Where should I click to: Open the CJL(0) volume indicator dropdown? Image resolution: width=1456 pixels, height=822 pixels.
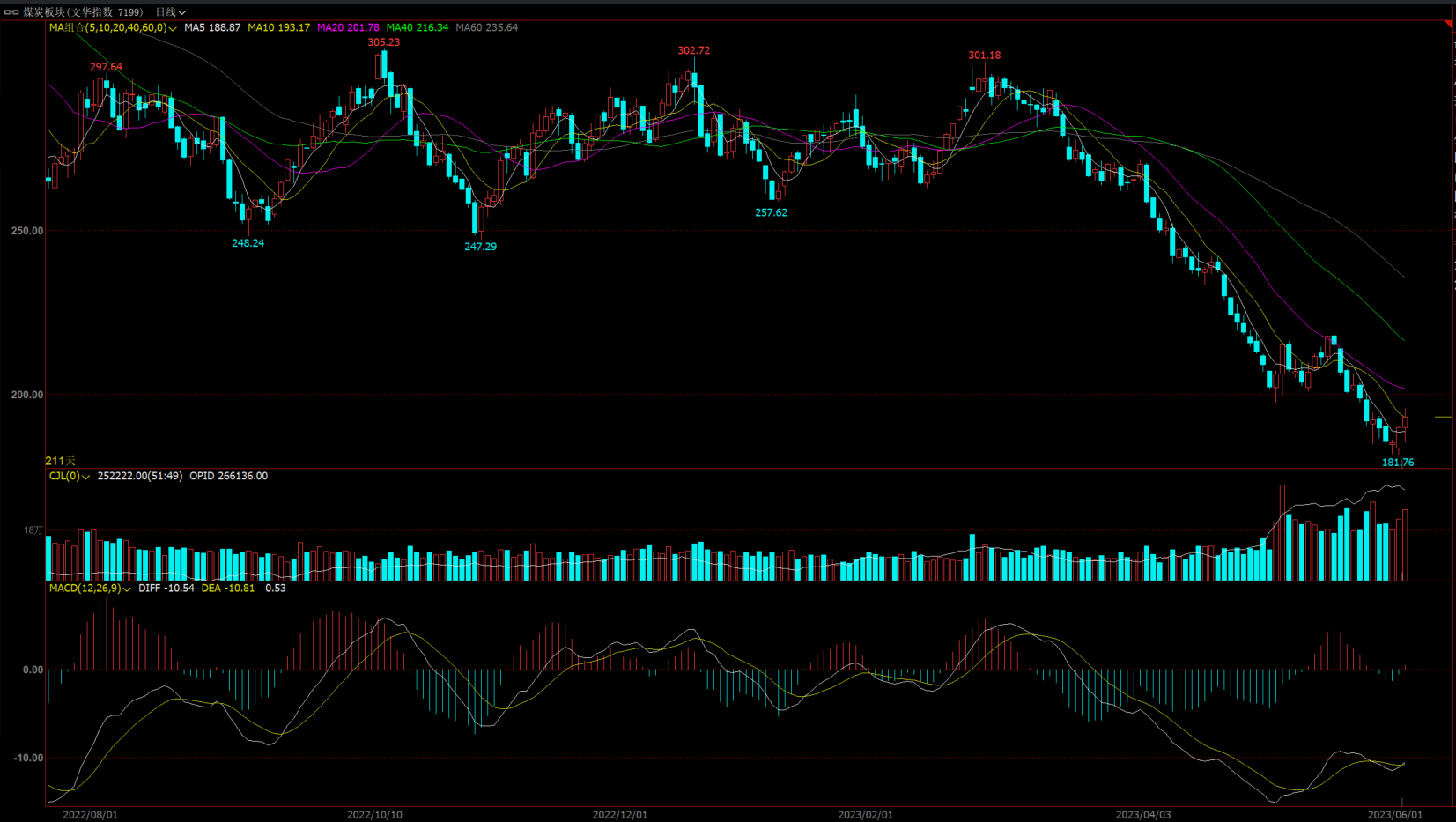tap(70, 476)
